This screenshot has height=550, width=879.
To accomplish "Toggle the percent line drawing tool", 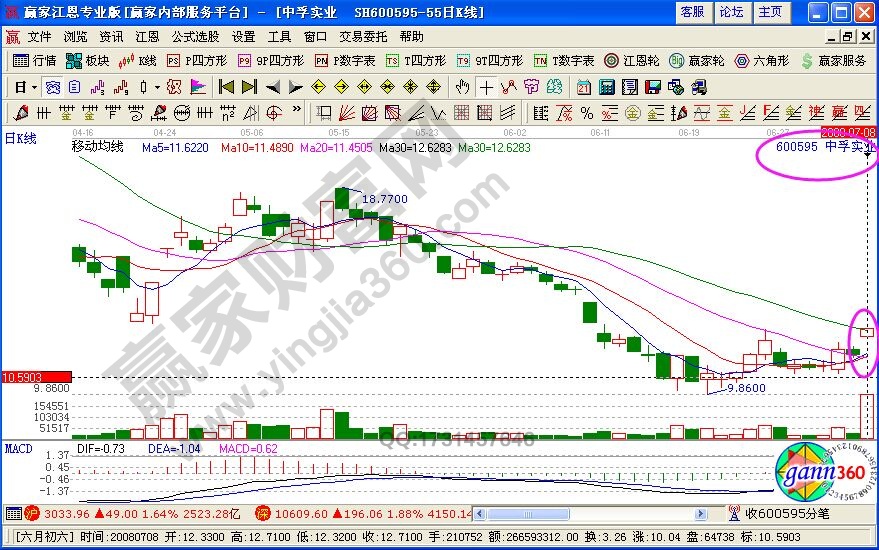I will (x=585, y=112).
